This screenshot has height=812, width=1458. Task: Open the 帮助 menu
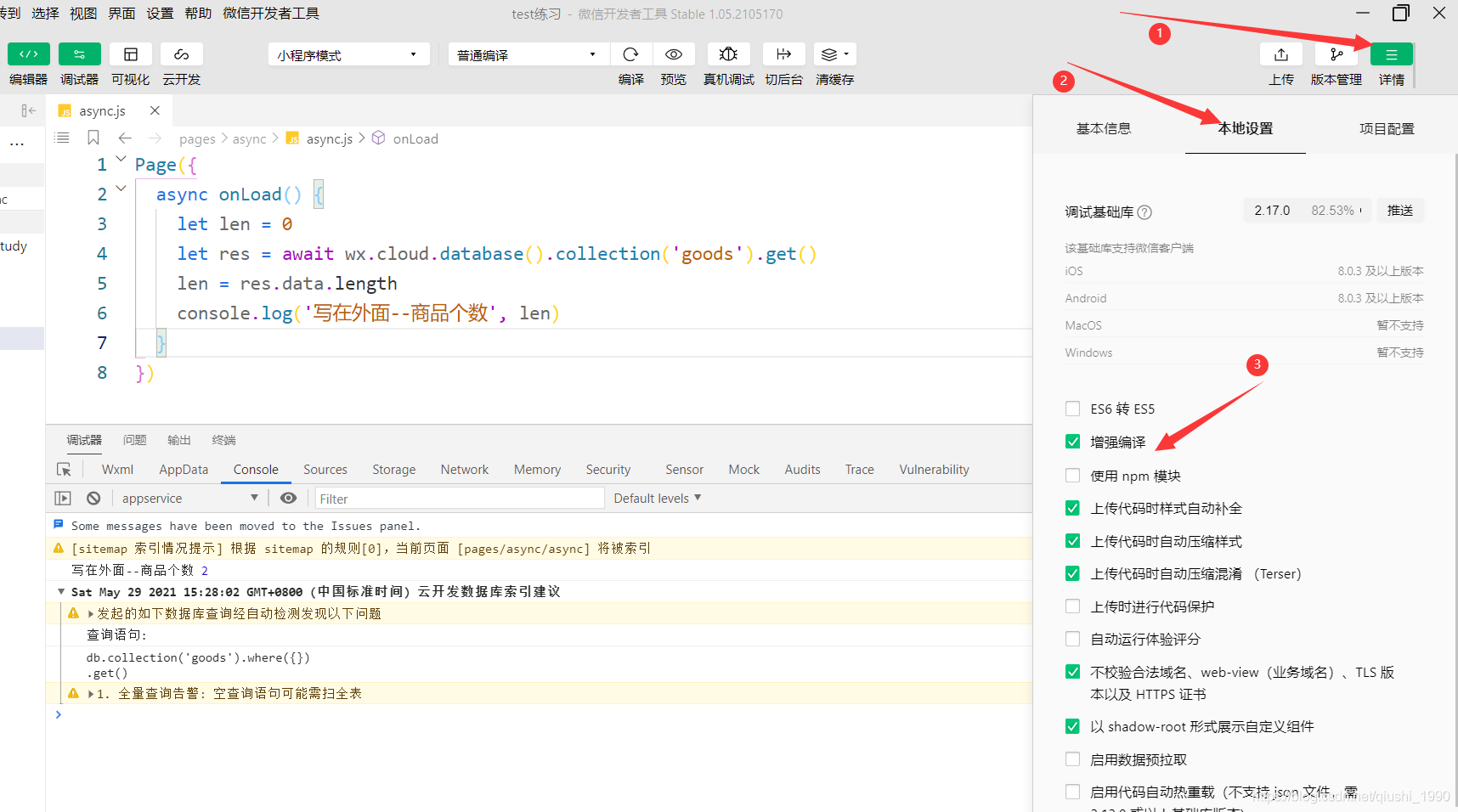(x=198, y=14)
